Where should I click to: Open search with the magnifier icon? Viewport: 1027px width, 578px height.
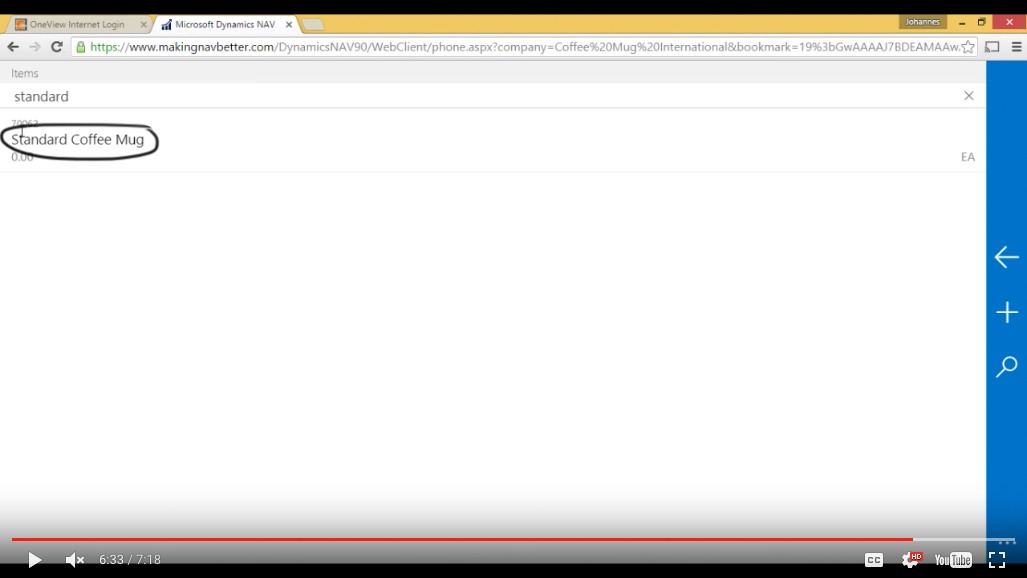tap(1006, 367)
